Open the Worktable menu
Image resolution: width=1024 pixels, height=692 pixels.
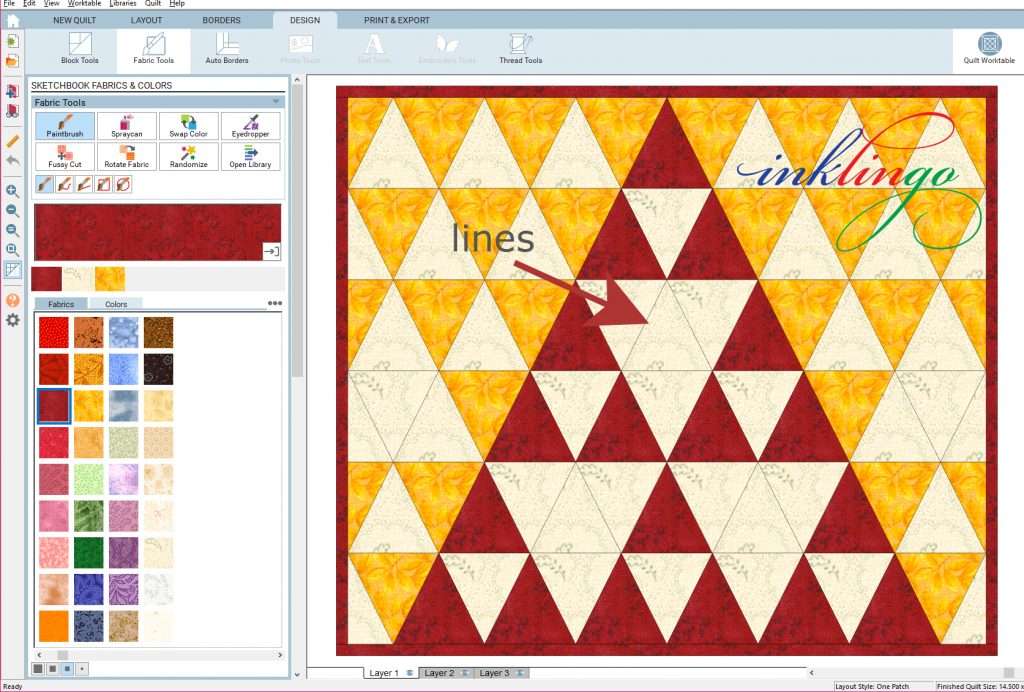point(84,4)
